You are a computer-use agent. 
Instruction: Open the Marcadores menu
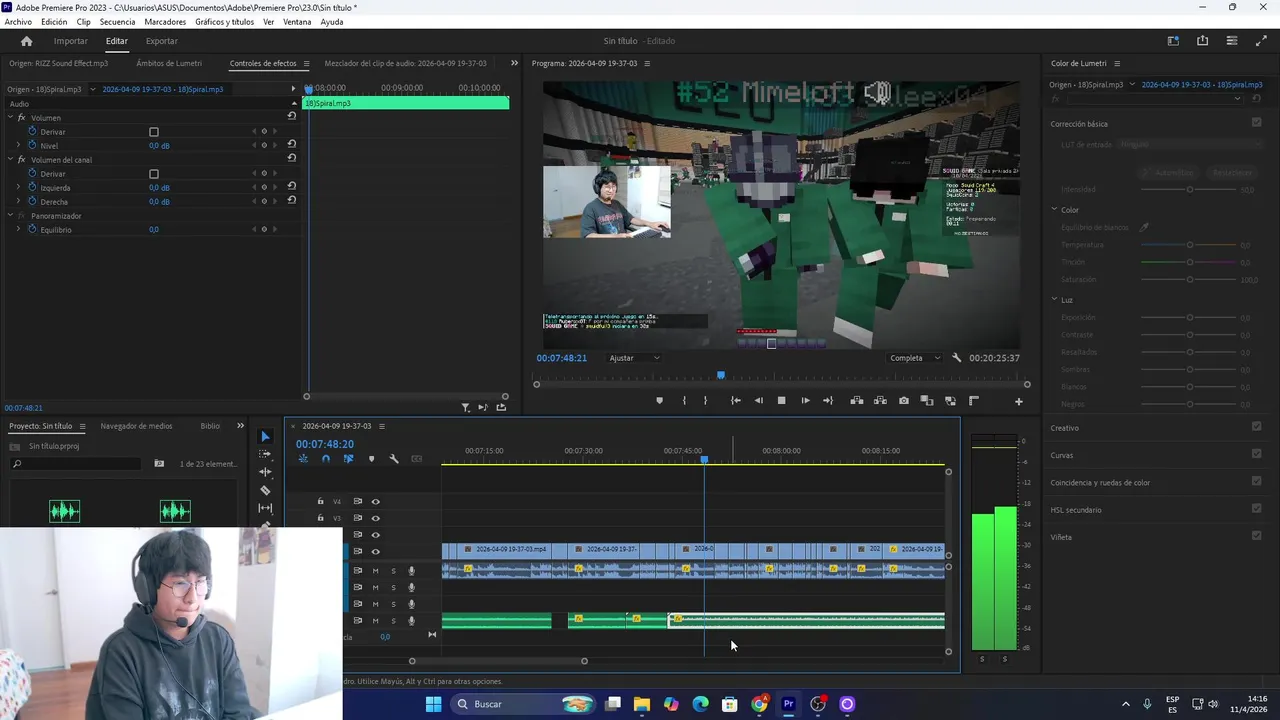[x=165, y=22]
